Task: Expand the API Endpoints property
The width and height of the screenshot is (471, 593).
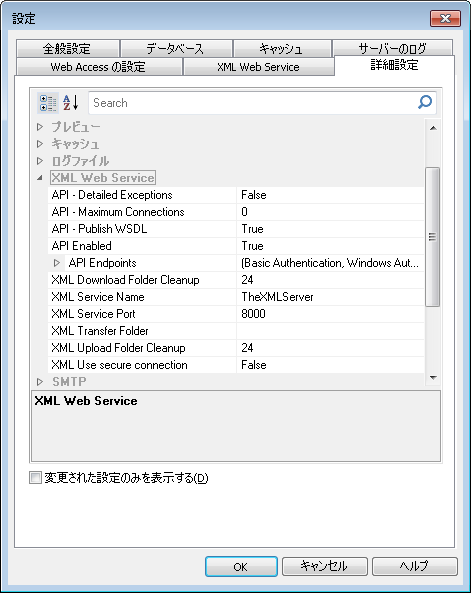Action: (57, 263)
